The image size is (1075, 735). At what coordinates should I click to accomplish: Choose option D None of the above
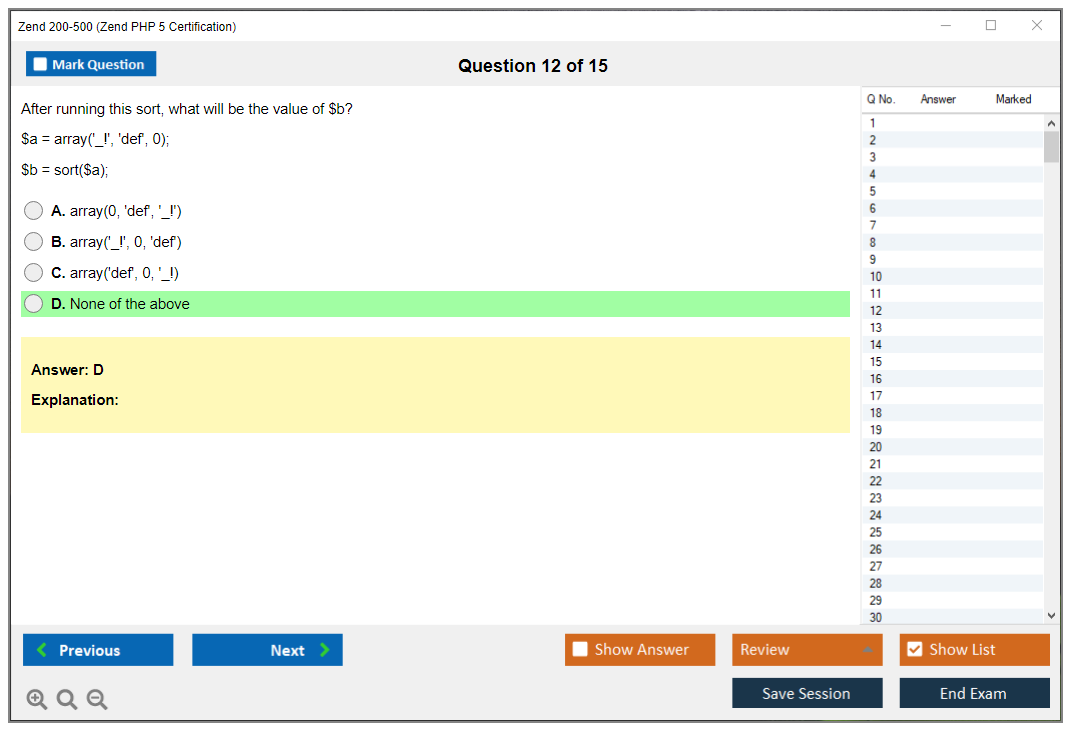34,304
